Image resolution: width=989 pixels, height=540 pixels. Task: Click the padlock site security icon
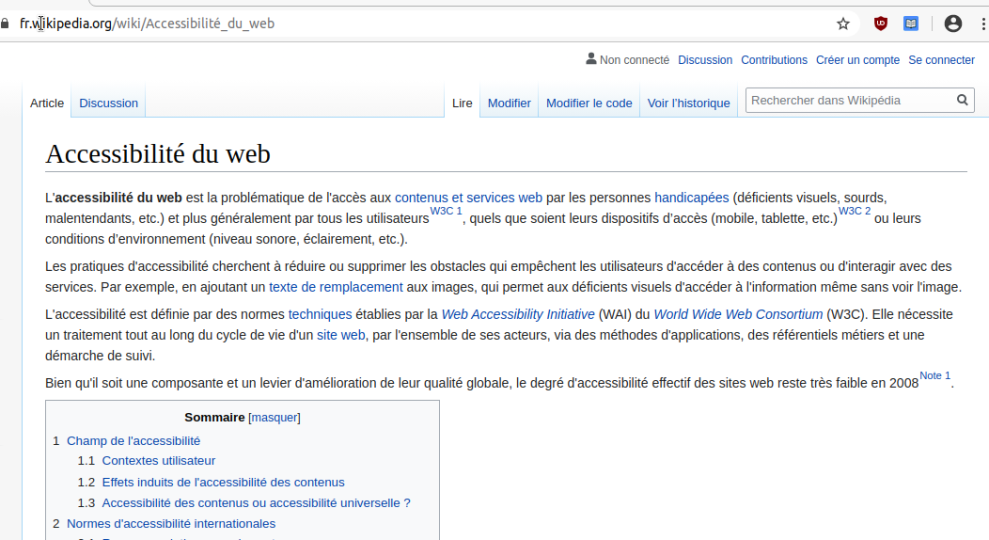[x=5, y=24]
